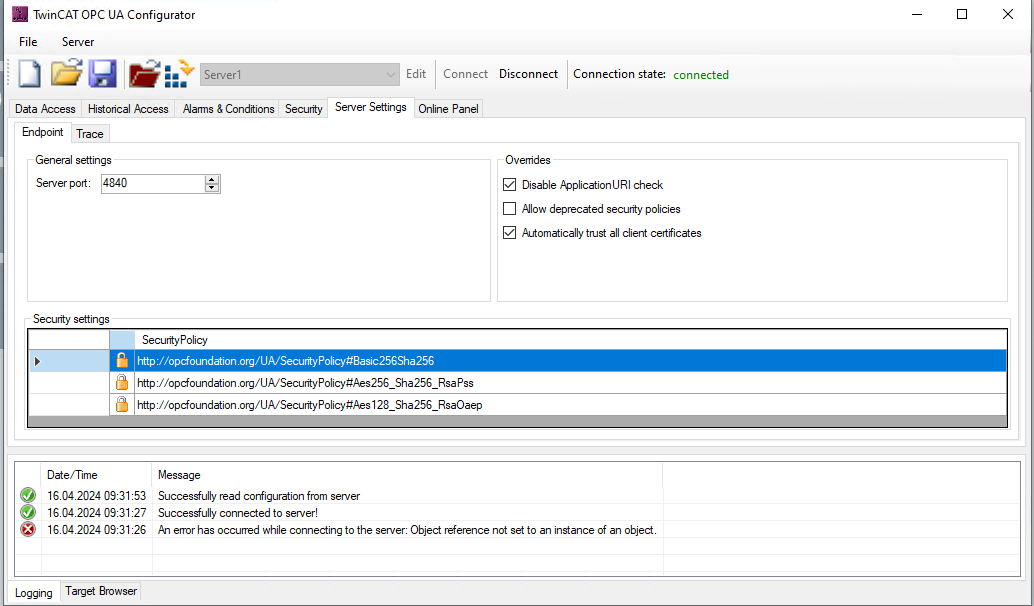Switch to the Alarms & Conditions tab

click(228, 109)
